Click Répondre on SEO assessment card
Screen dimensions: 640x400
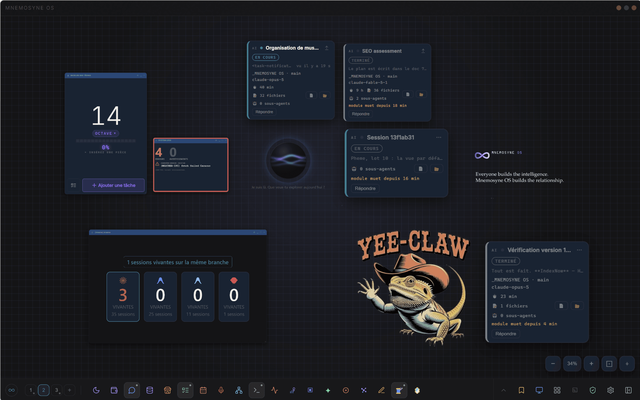[360, 114]
